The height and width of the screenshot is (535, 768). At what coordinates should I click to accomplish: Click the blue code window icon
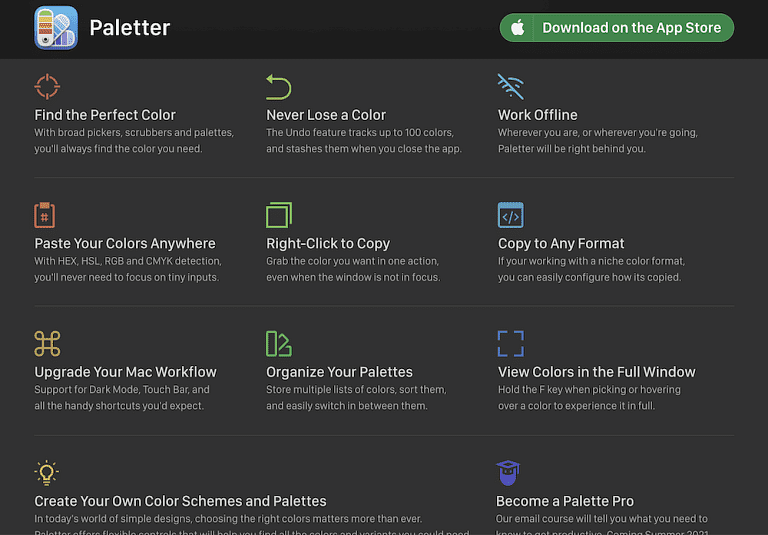[x=510, y=215]
